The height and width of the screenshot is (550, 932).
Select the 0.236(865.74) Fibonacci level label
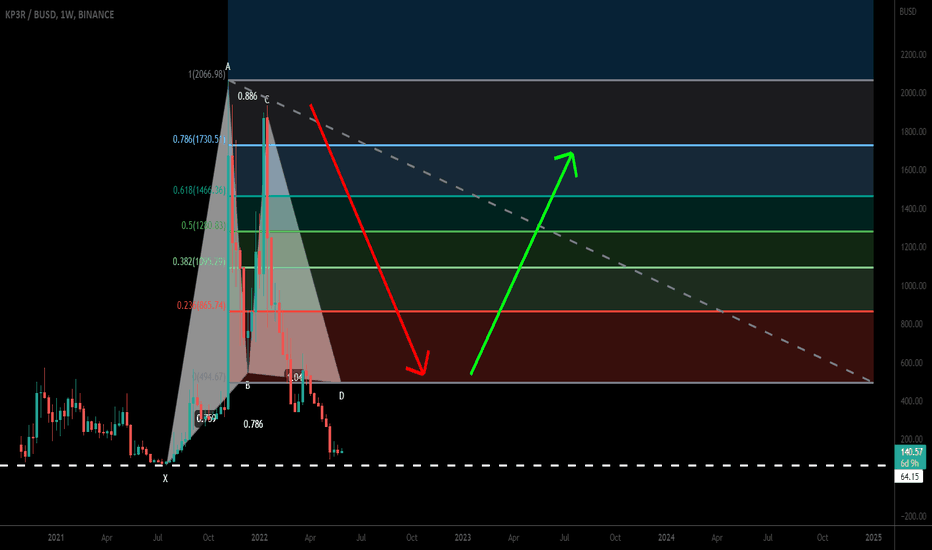click(201, 305)
